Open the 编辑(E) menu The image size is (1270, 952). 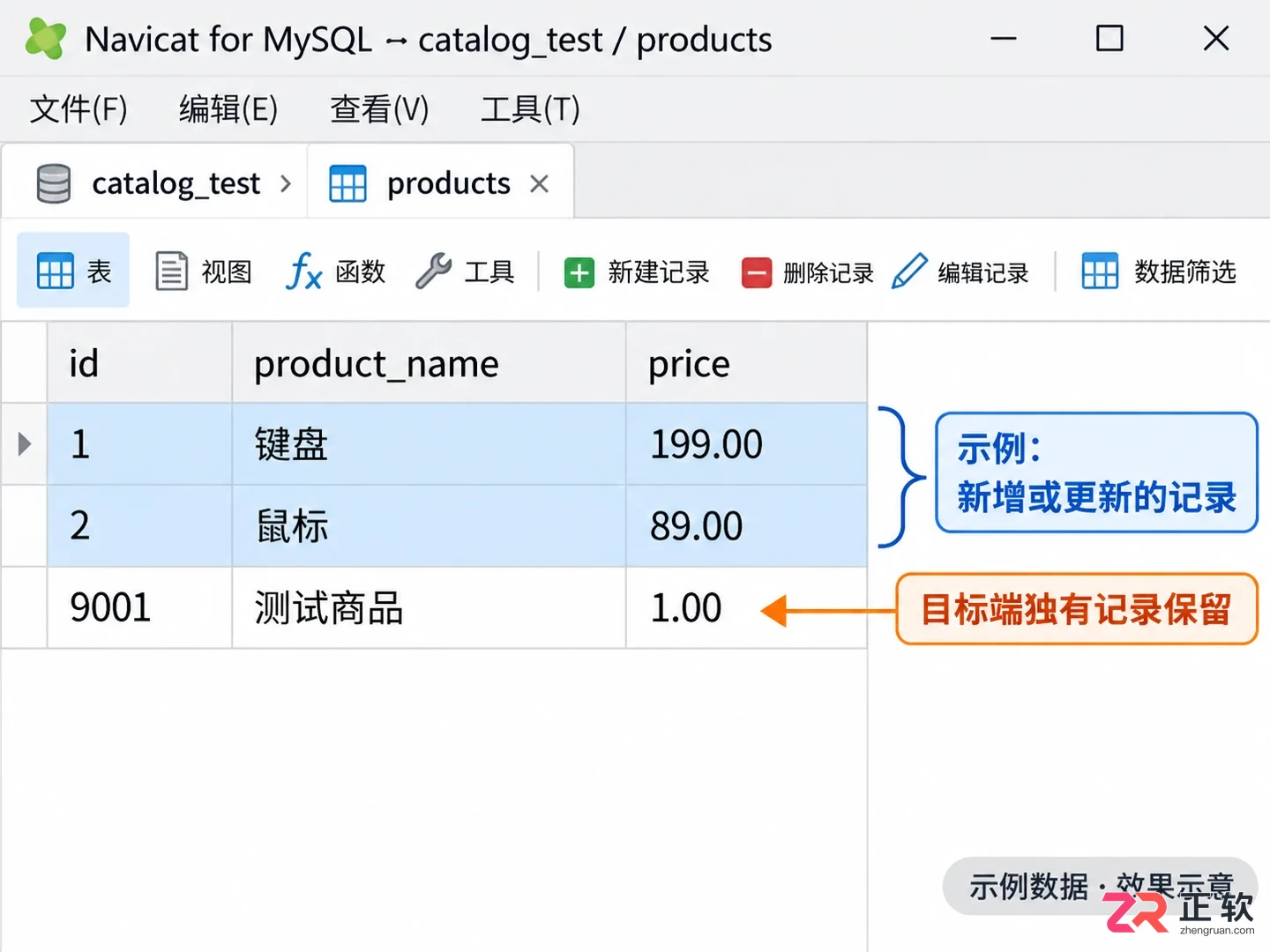pos(228,109)
